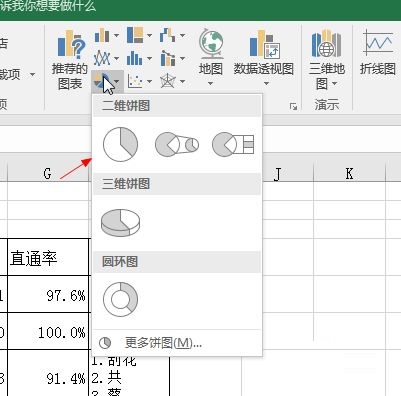401x396 pixels.
Task: Open the 3D Map (三维地图) button
Action: click(x=326, y=60)
